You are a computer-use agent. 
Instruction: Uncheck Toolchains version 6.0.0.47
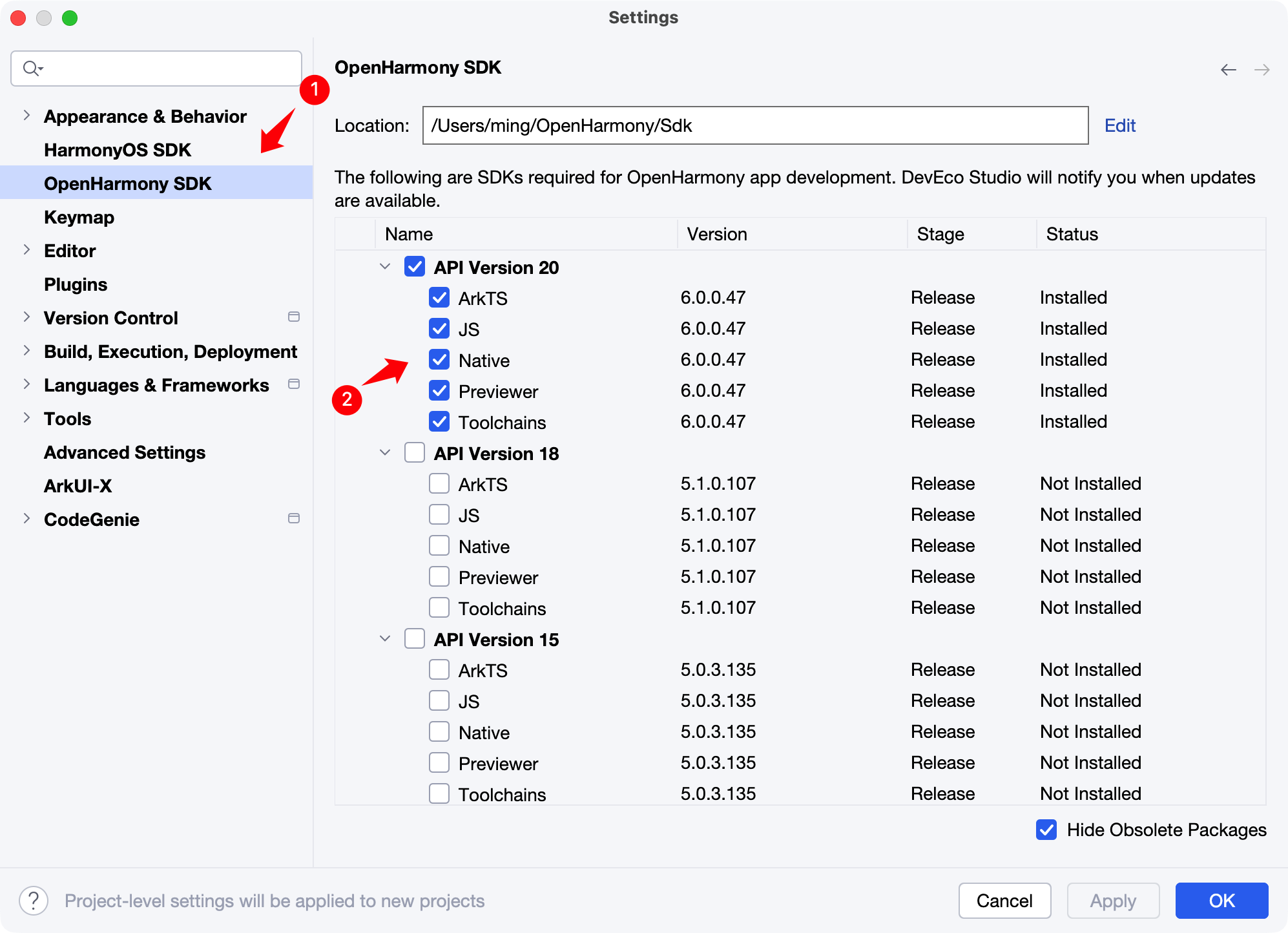click(439, 421)
